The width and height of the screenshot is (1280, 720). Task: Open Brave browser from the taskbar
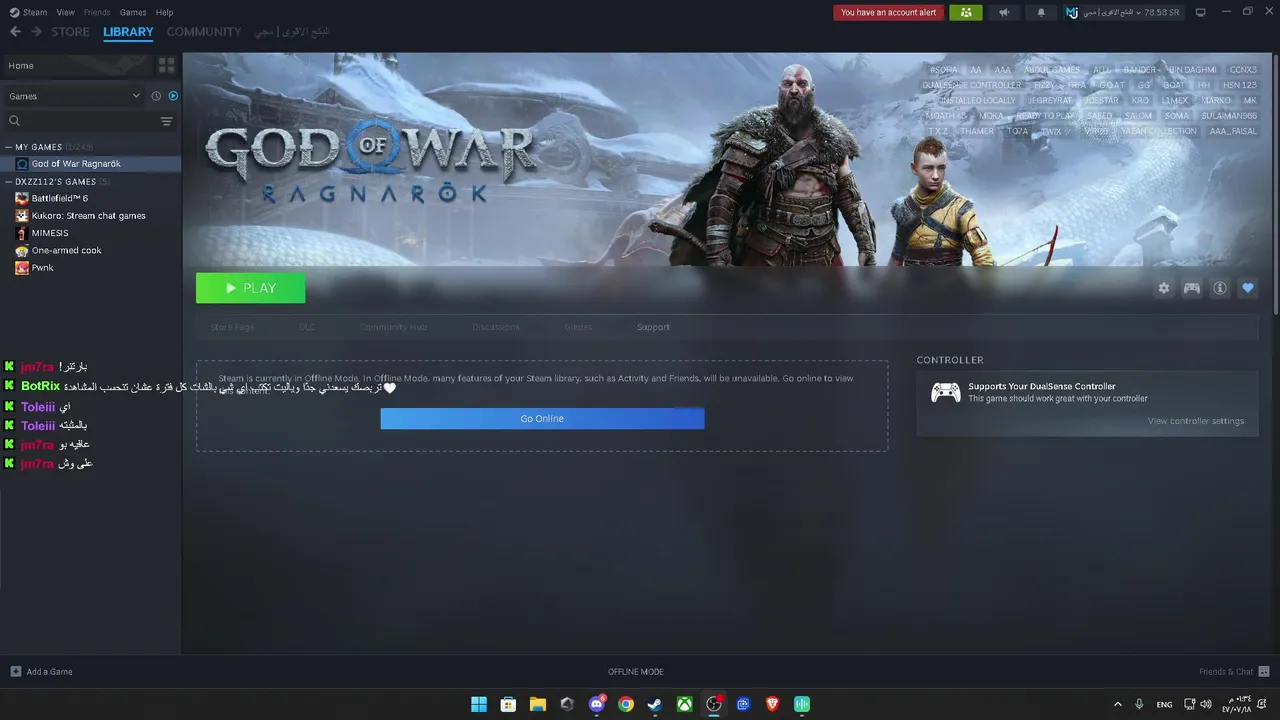point(772,704)
